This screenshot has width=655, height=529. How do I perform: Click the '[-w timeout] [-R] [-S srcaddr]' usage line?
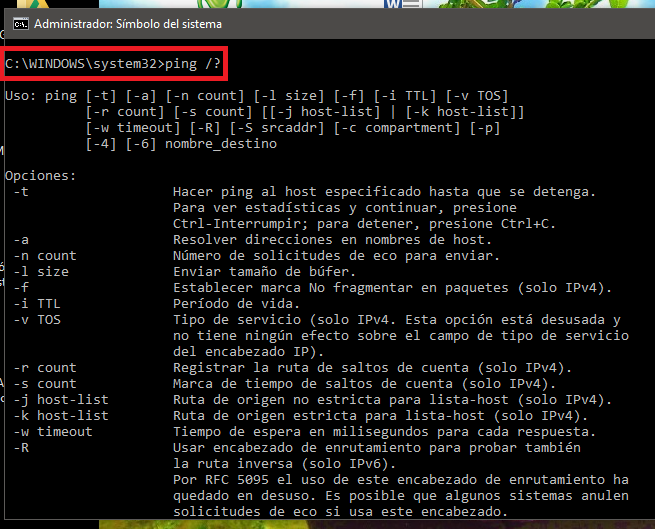point(293,128)
